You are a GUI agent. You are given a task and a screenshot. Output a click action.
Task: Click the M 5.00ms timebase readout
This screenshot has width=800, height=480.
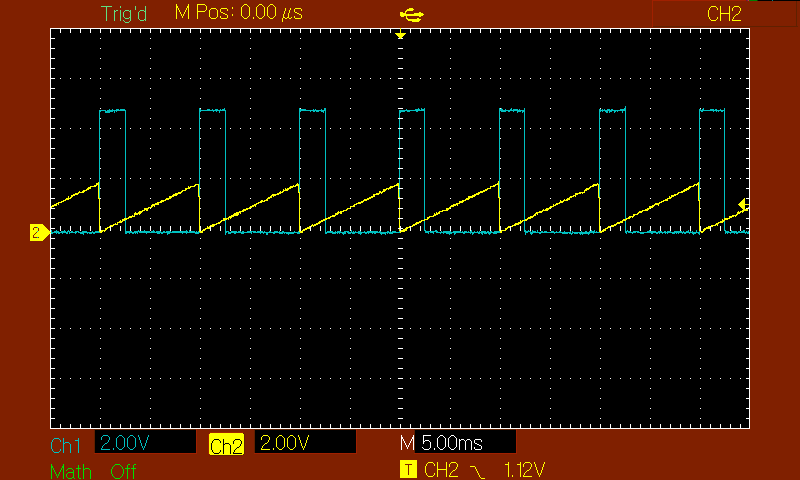(458, 442)
